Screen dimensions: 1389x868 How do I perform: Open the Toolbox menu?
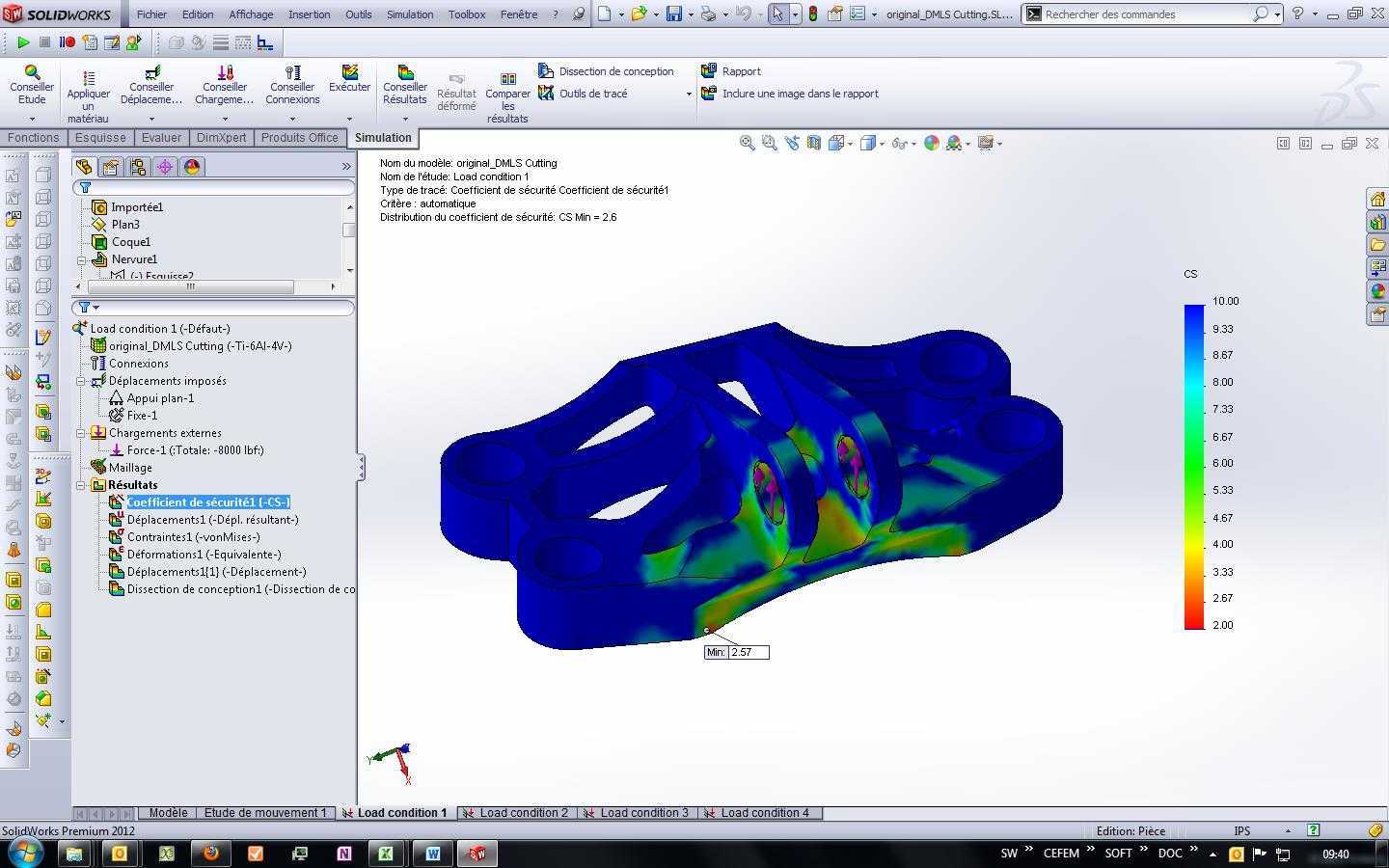(467, 14)
